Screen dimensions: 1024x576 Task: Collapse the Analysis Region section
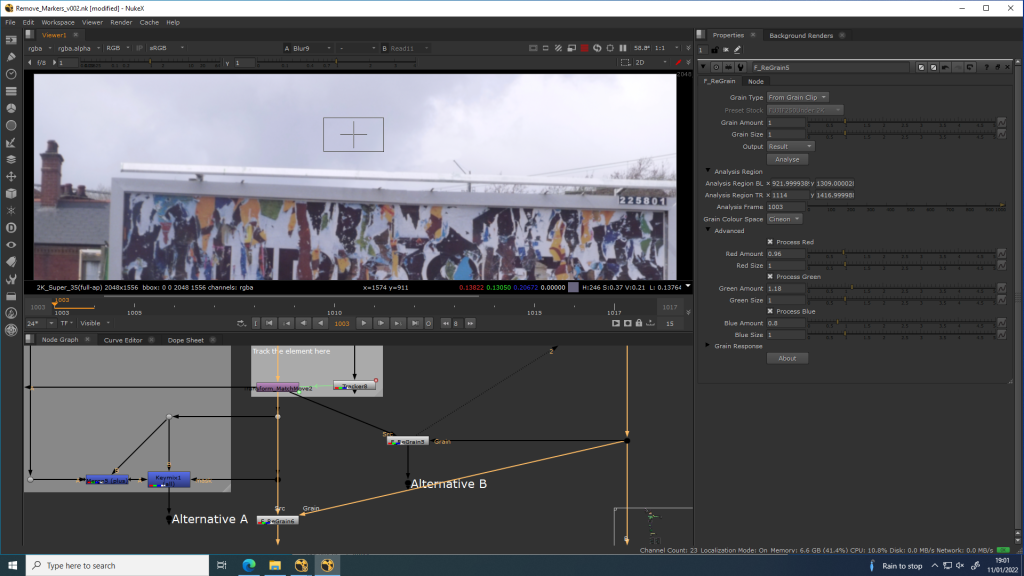(708, 171)
